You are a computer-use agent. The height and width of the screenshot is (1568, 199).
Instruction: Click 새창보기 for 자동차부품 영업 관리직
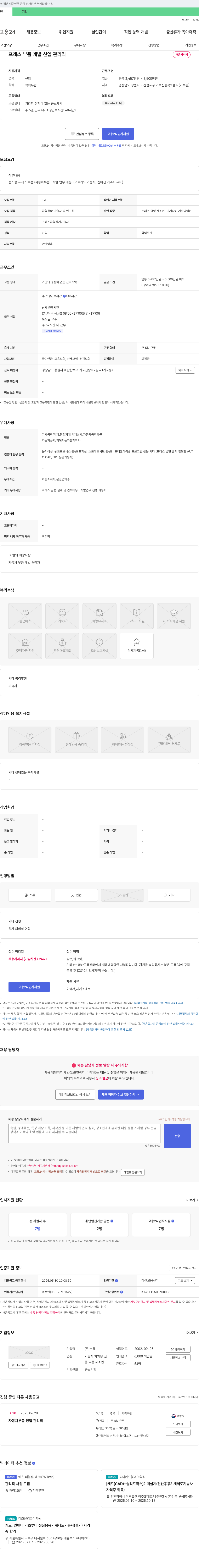click(x=178, y=1432)
